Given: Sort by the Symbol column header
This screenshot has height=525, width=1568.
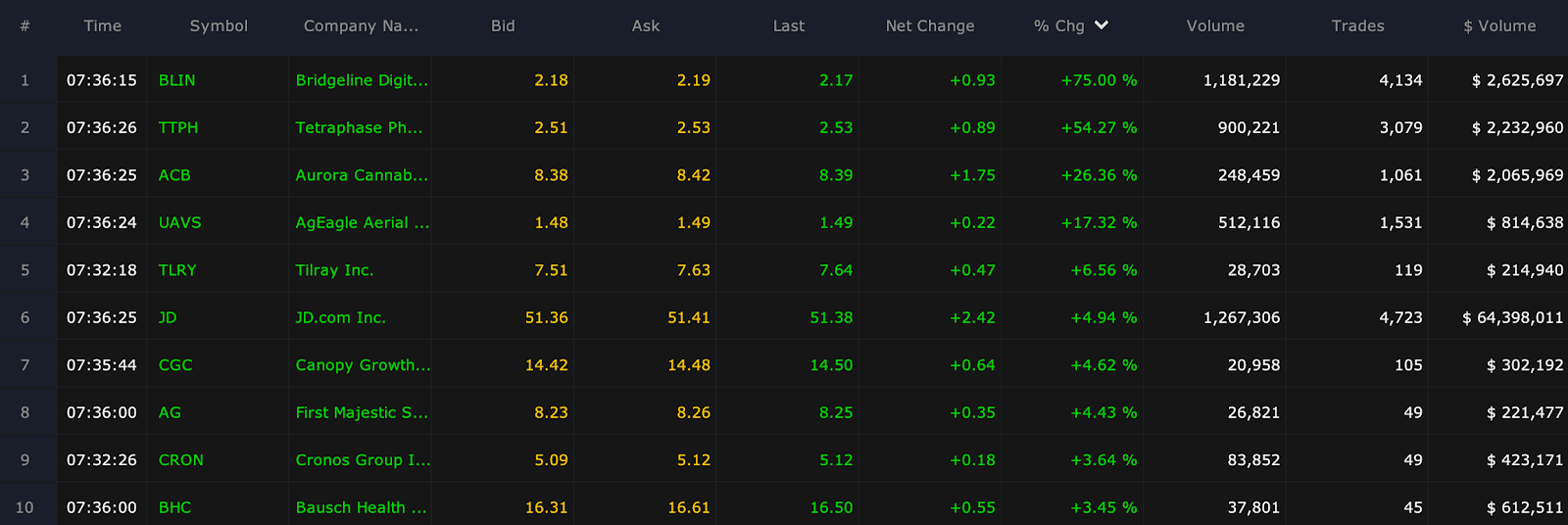Looking at the screenshot, I should pyautogui.click(x=219, y=26).
